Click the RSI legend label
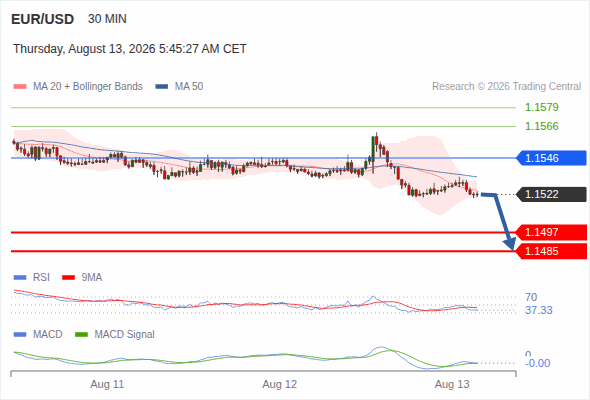Image resolution: width=590 pixels, height=400 pixels. tap(41, 278)
